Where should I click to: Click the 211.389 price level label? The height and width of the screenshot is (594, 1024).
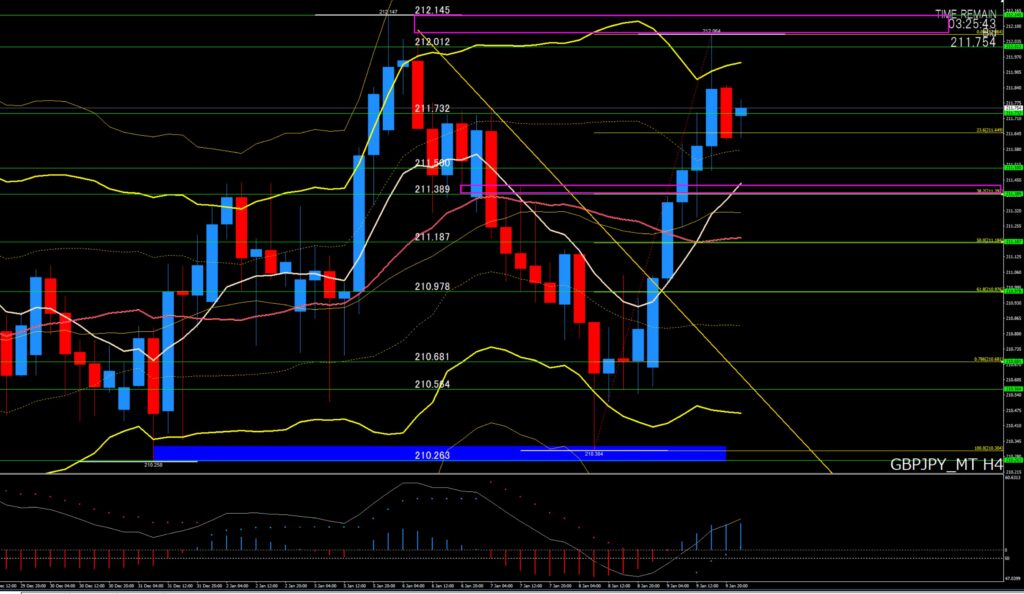432,189
